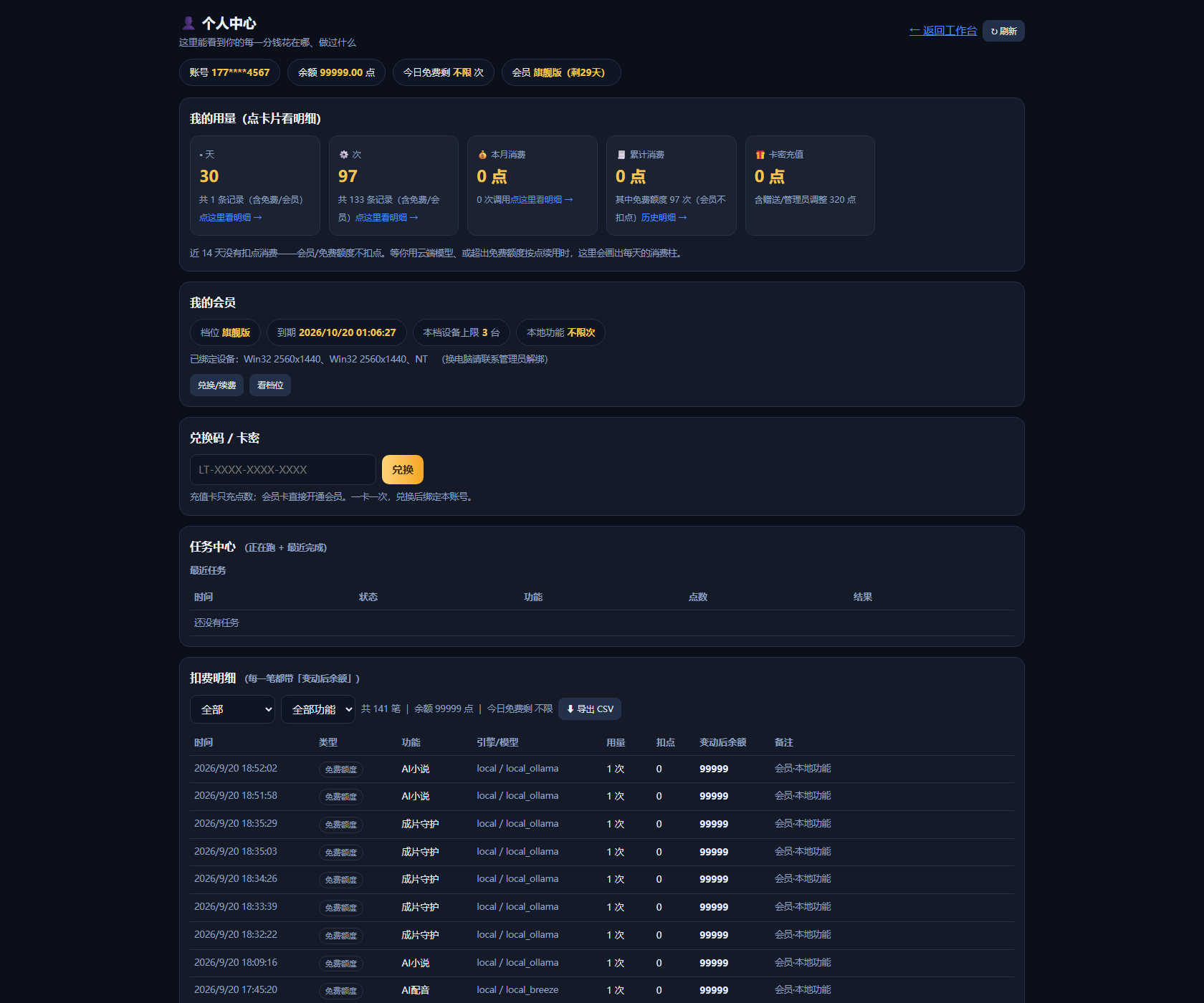Click the 时间 header in 任务中心 table
1204x1003 pixels.
[204, 597]
